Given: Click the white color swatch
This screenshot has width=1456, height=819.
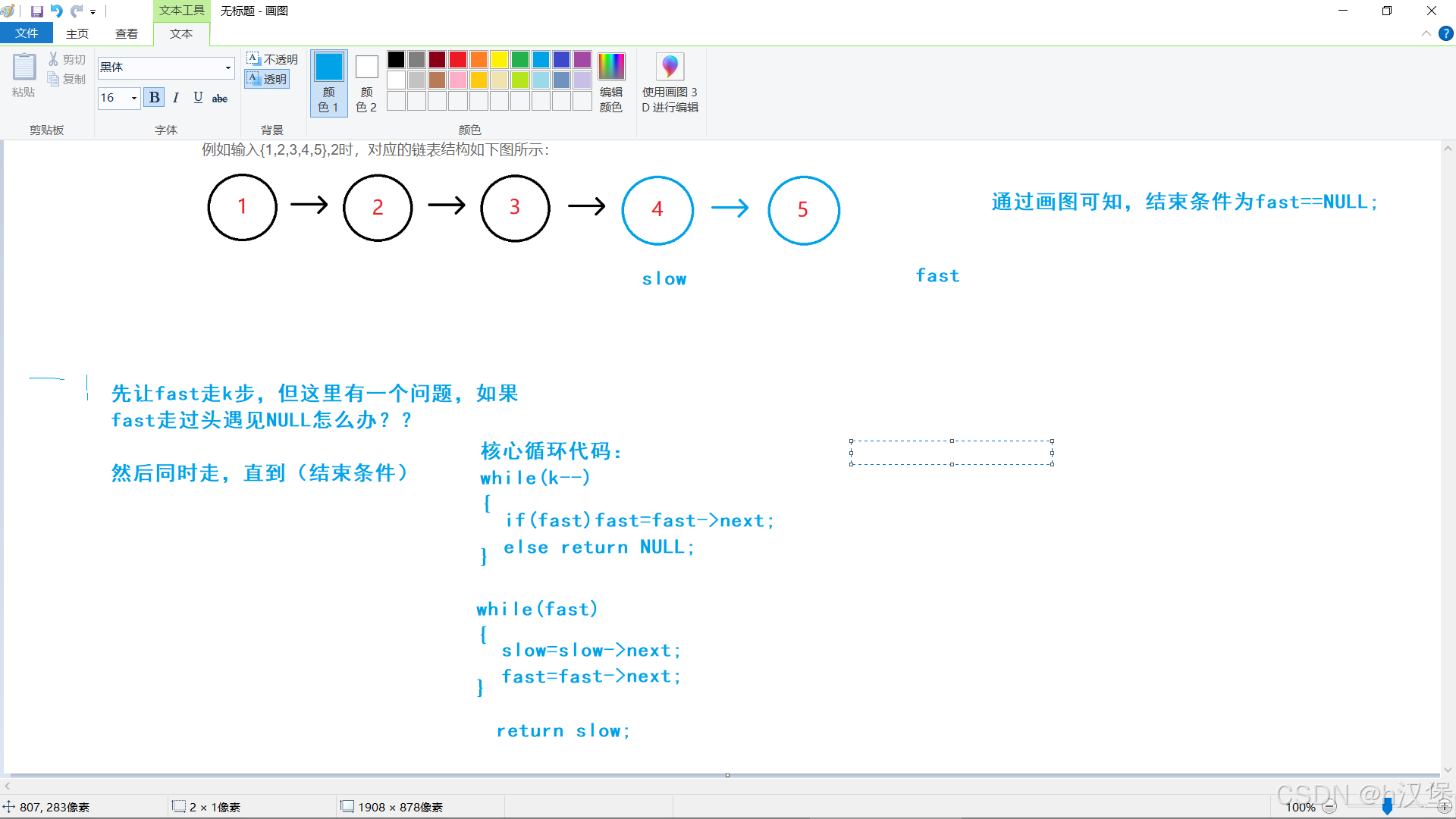Looking at the screenshot, I should pyautogui.click(x=396, y=80).
